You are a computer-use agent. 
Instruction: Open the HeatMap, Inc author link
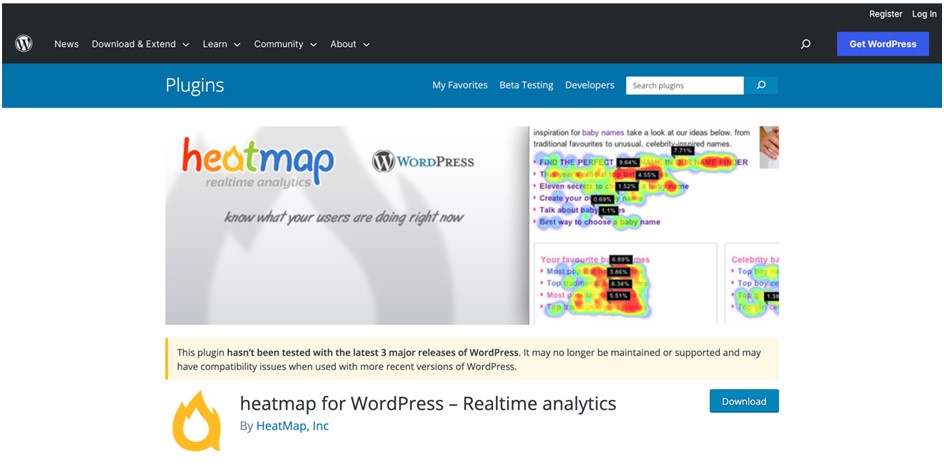(293, 426)
